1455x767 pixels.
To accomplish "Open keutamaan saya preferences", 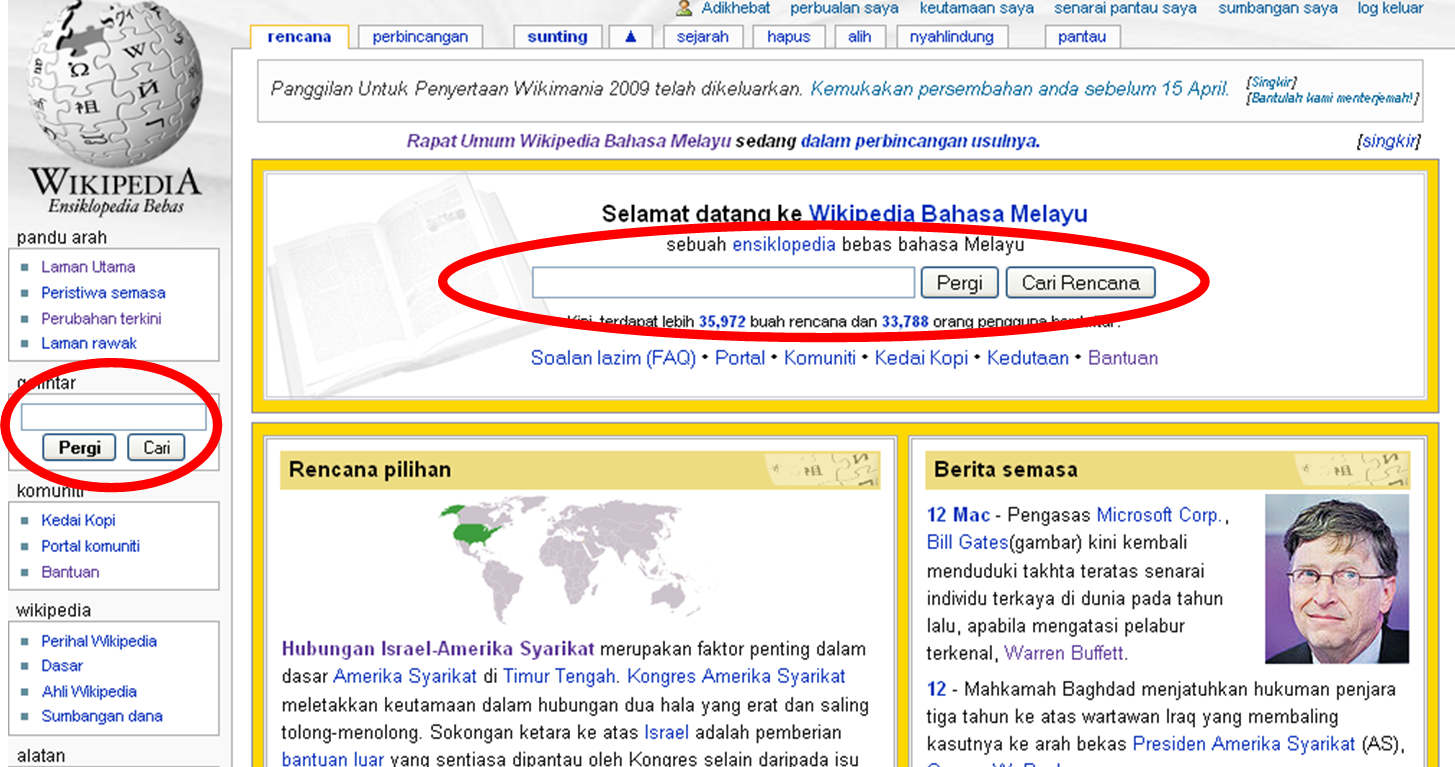I will point(976,8).
